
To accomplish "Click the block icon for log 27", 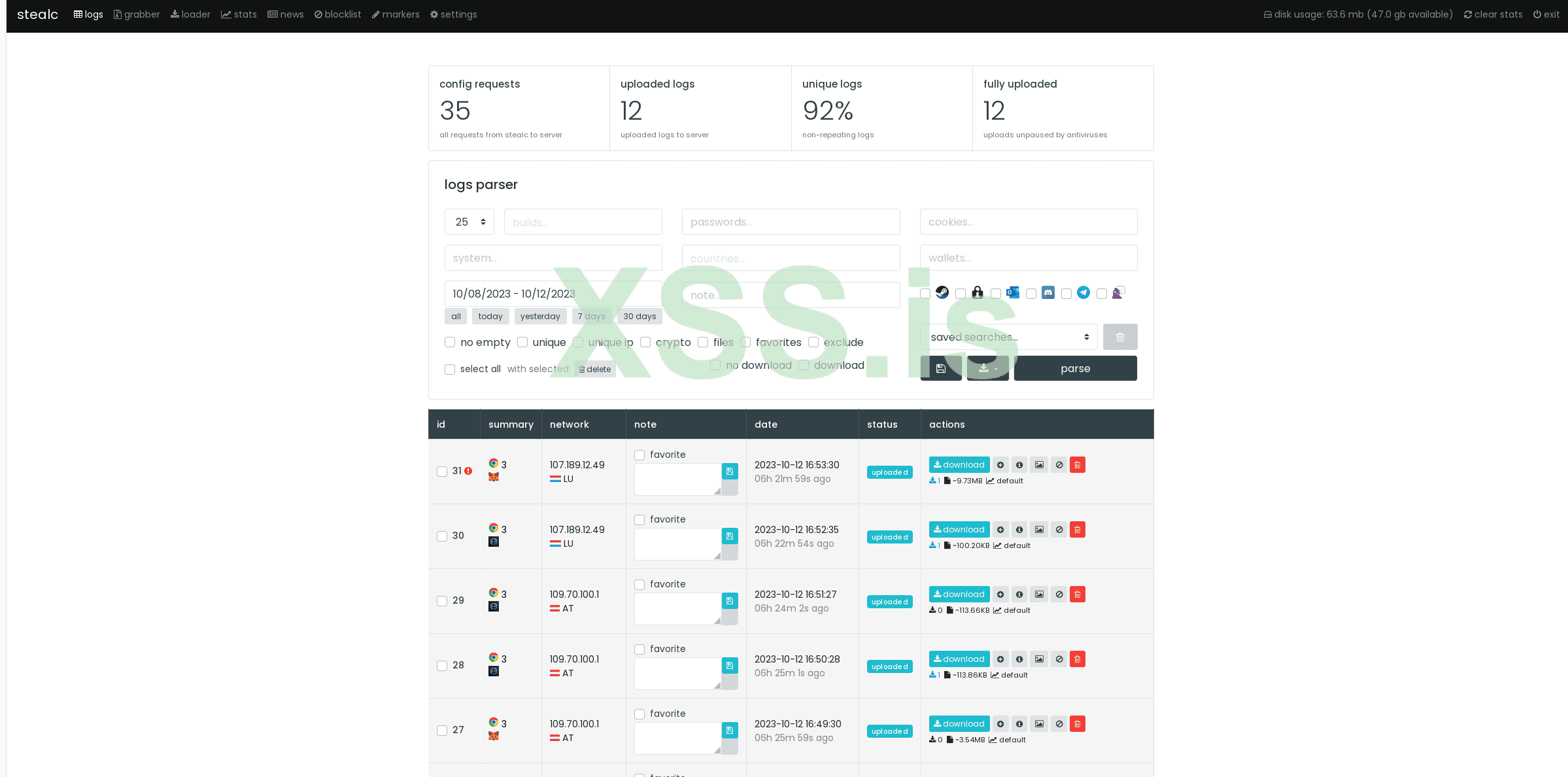I will (x=1059, y=724).
